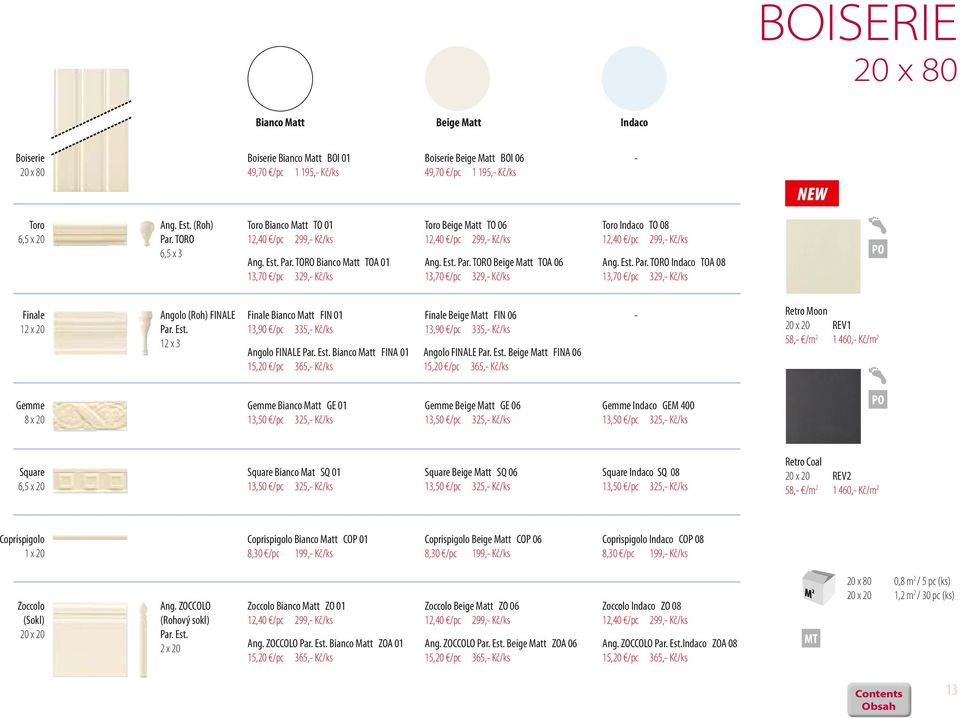Click the Contents Obsah button
The image size is (960, 718).
878,699
